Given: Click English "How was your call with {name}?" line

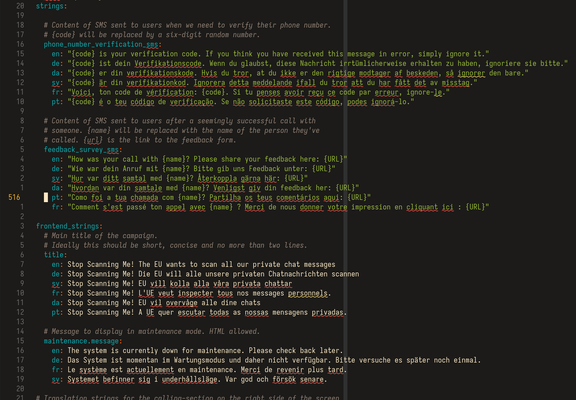Looking at the screenshot, I should (199, 159).
